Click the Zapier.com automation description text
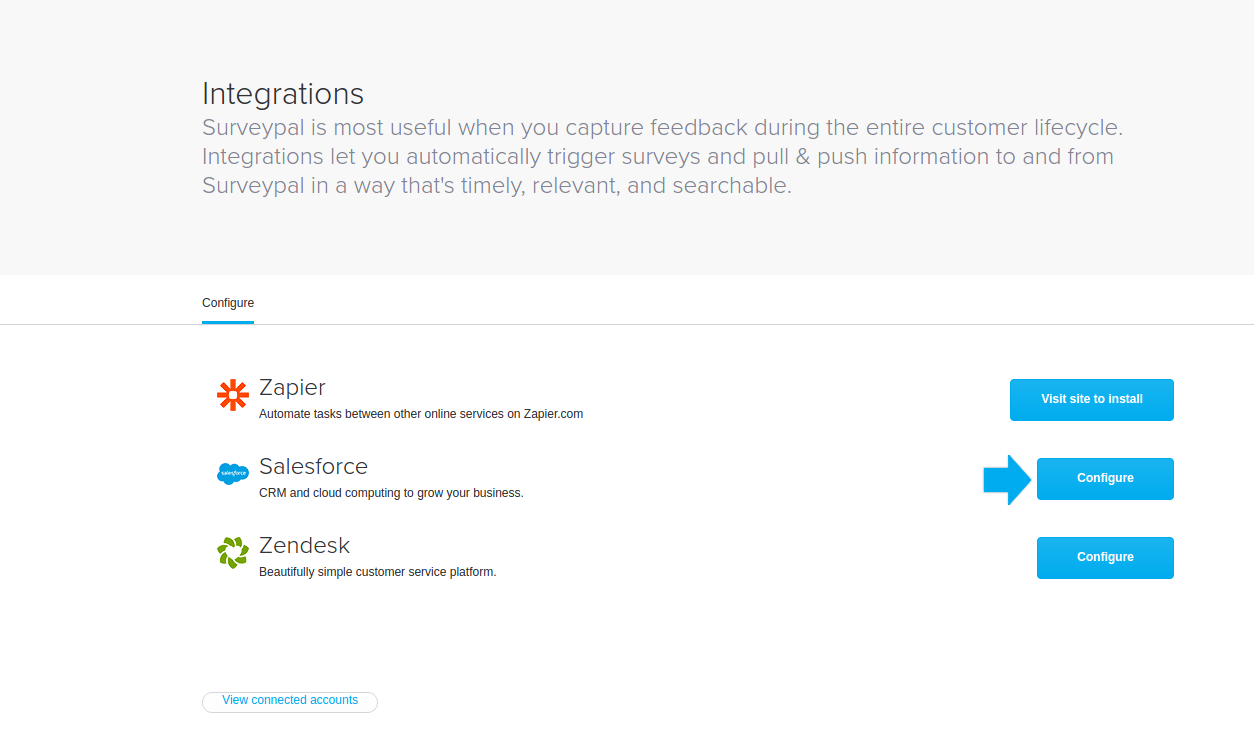The image size is (1254, 741). pos(421,414)
